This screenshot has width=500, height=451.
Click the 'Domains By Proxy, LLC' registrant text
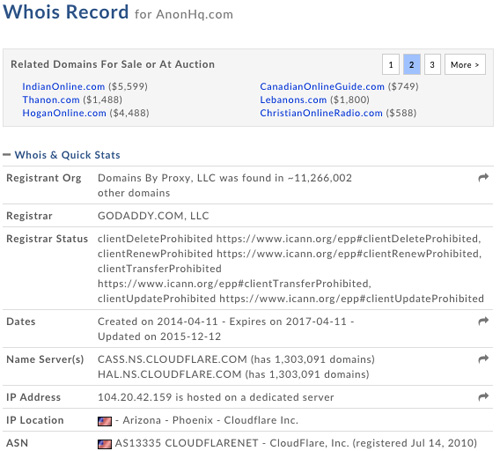[x=157, y=178]
